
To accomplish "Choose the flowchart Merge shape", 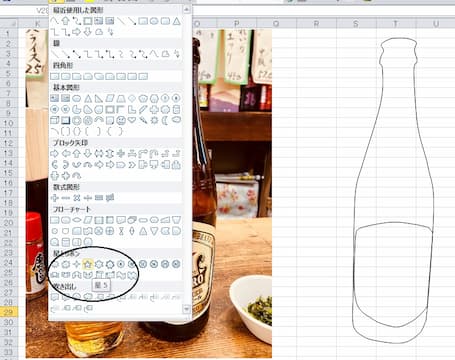I will coord(154,231).
